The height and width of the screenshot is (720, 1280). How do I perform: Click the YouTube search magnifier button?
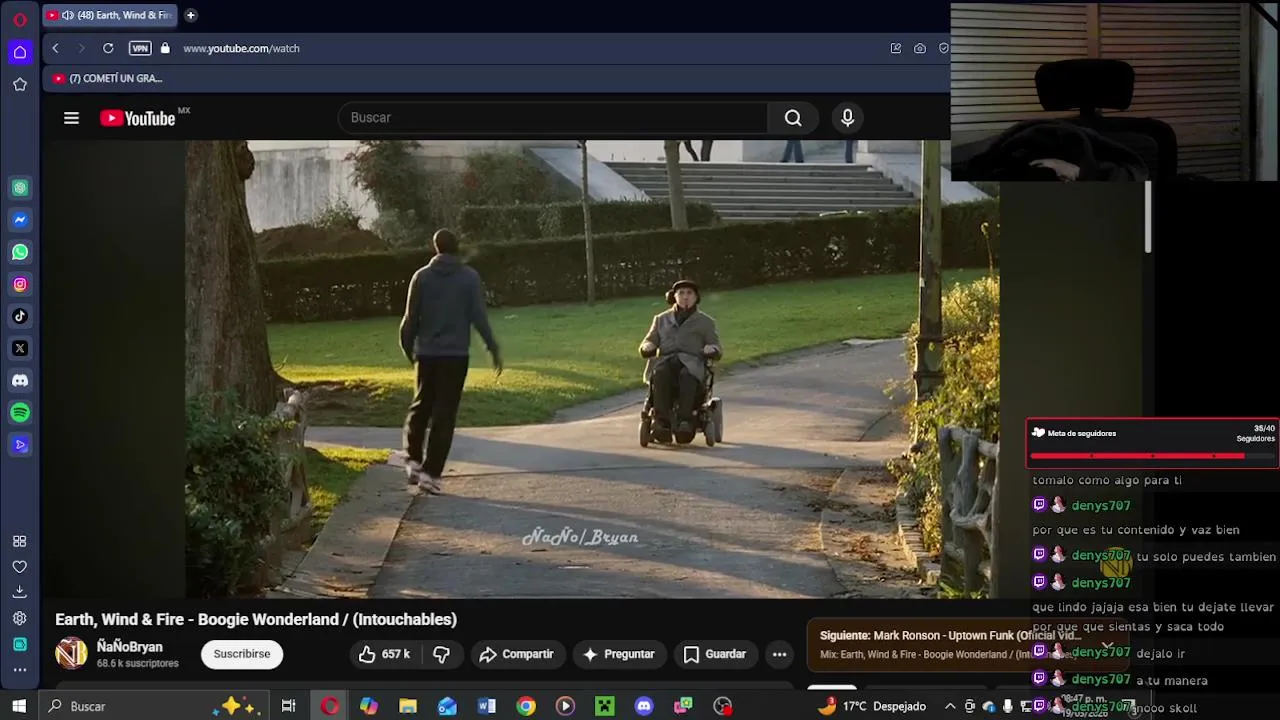[793, 118]
